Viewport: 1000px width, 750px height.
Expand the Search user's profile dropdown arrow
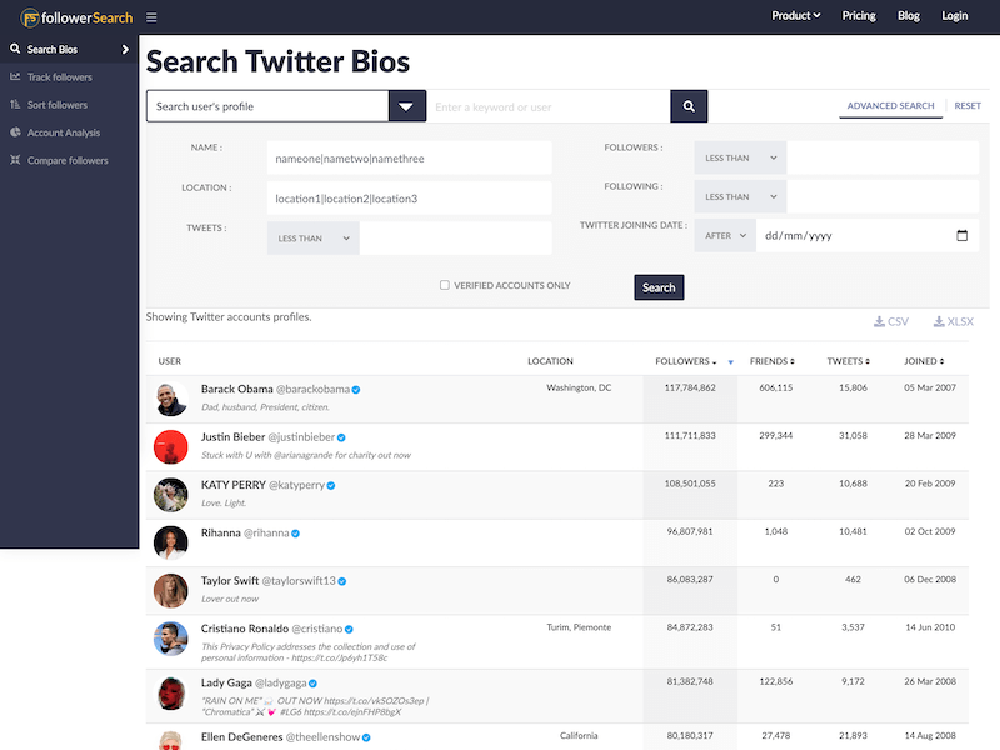point(407,106)
